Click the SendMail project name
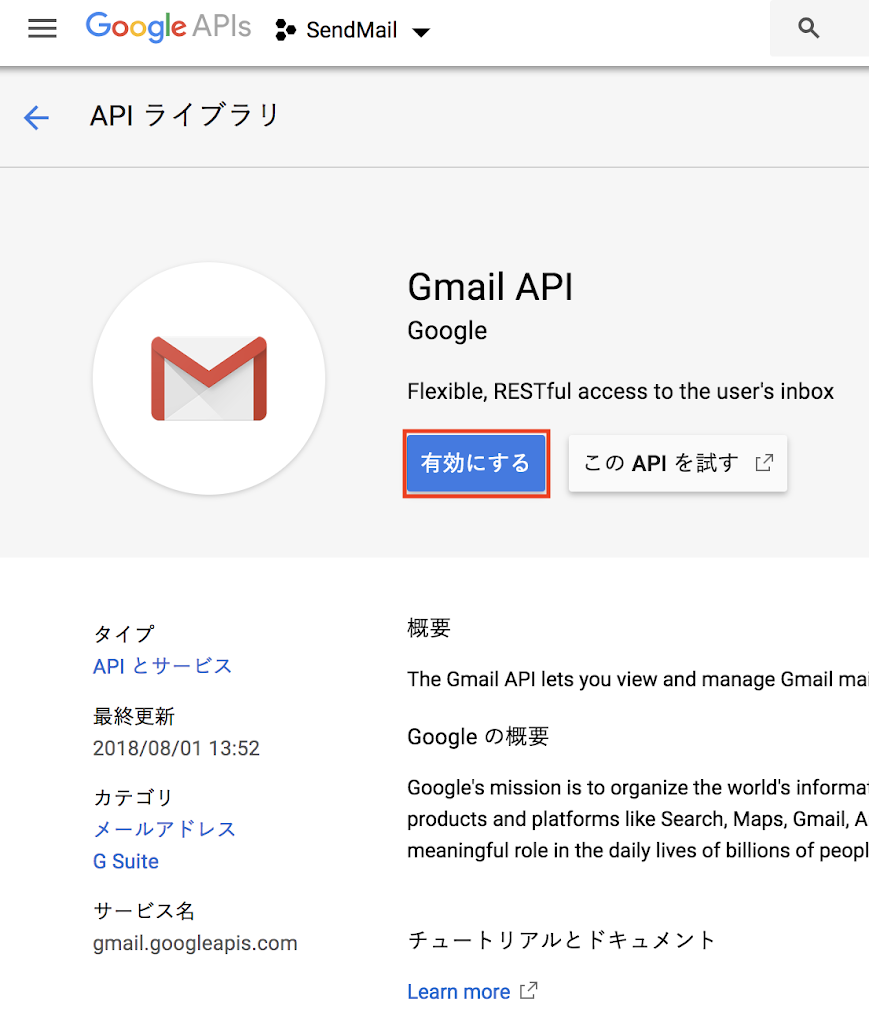 (x=351, y=30)
